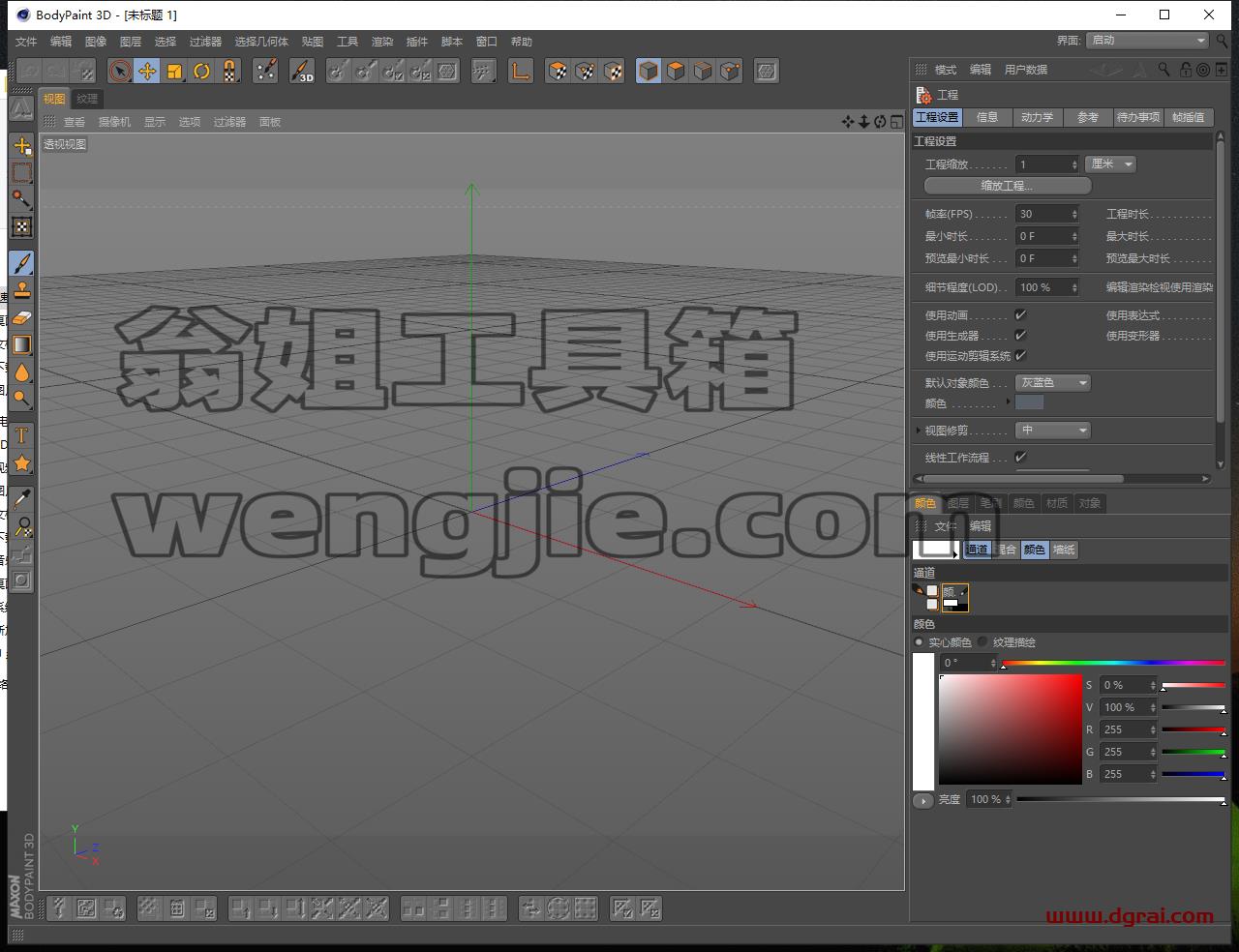
Task: Click the R value 255 field
Action: point(1129,729)
